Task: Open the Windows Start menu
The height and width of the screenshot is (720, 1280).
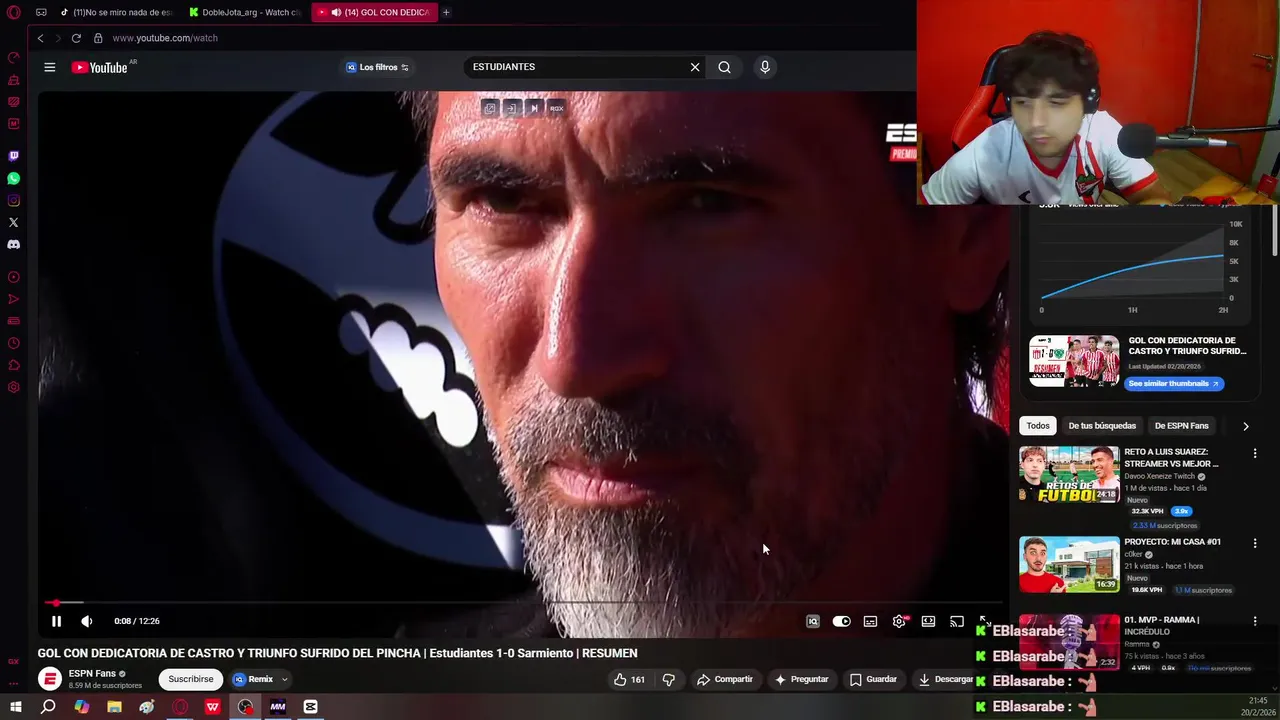Action: point(15,707)
